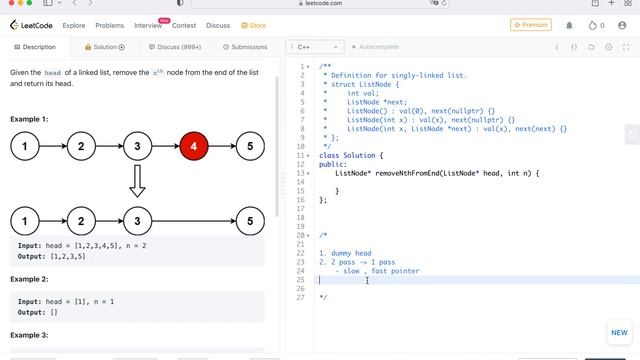Click the Safari sidebar toggle icon

(x=48, y=3)
